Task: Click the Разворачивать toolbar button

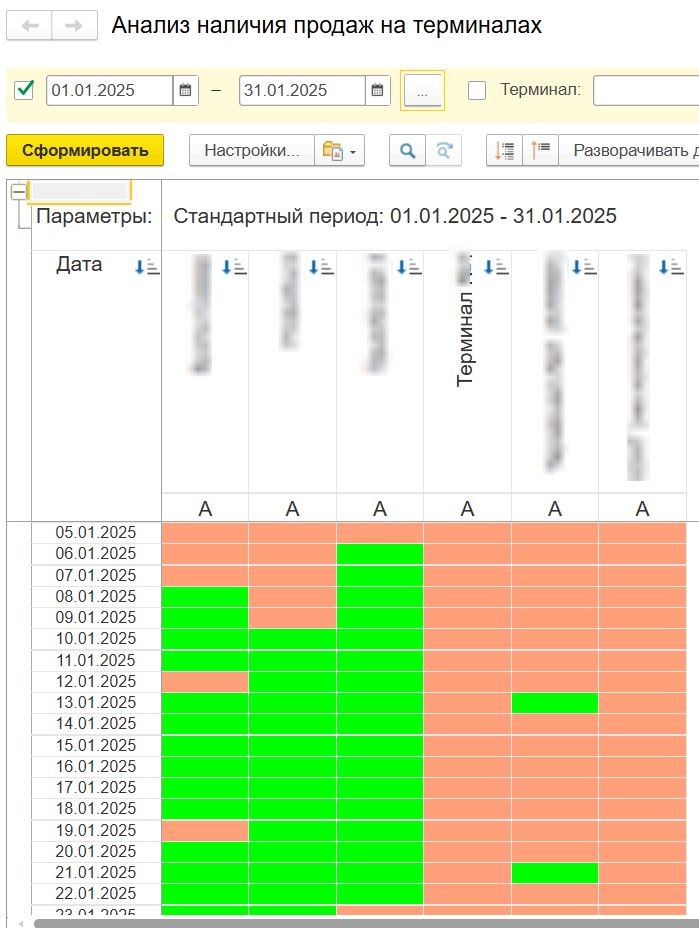Action: (x=629, y=150)
